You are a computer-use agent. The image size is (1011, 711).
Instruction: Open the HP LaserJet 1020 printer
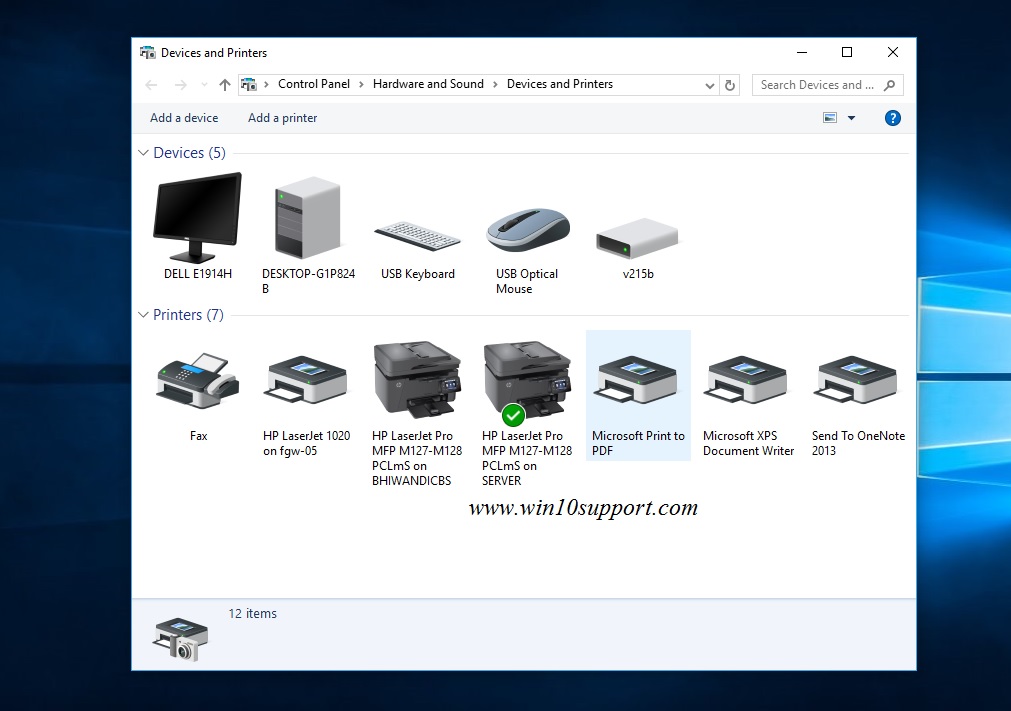tap(307, 380)
